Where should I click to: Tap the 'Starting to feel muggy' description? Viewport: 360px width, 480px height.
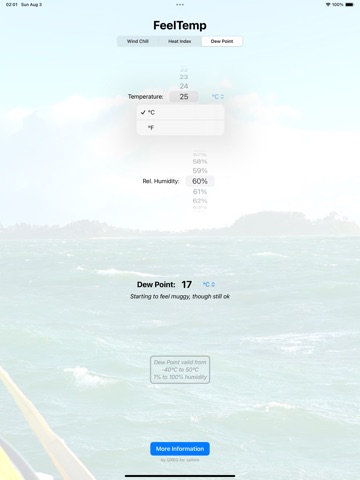coord(180,296)
